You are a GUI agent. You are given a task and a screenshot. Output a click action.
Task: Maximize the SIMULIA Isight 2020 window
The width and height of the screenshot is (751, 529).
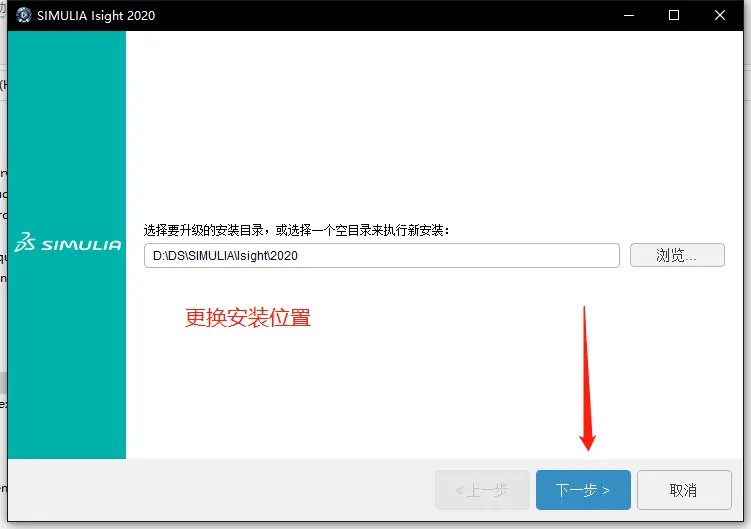click(674, 15)
